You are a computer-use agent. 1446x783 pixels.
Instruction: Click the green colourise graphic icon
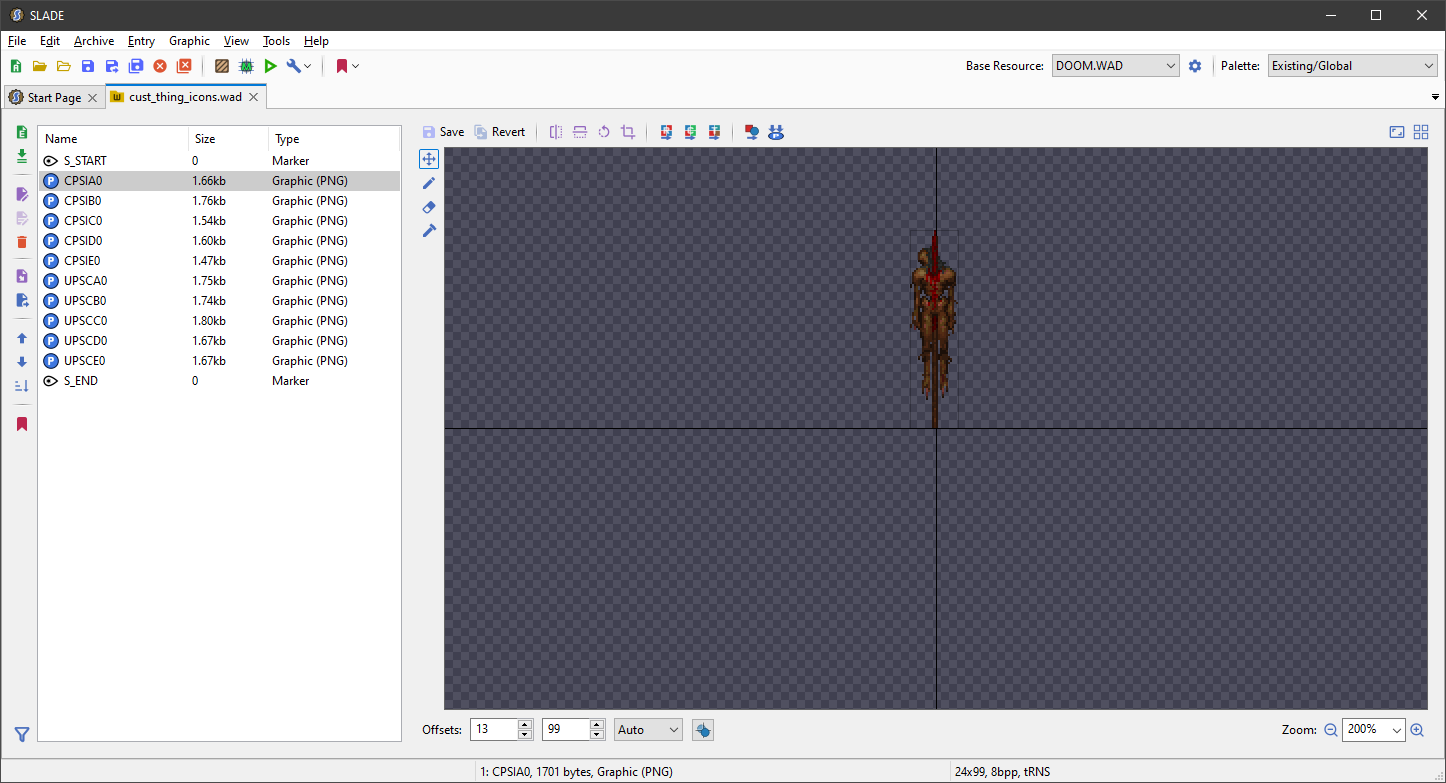[x=690, y=132]
